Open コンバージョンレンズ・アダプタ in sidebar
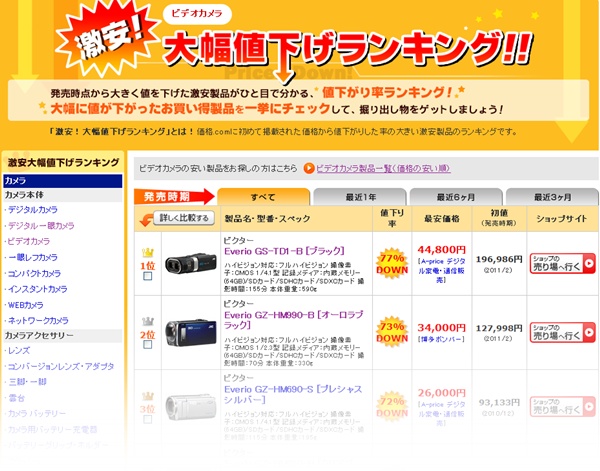Screen dimensions: 600x471 point(61,367)
